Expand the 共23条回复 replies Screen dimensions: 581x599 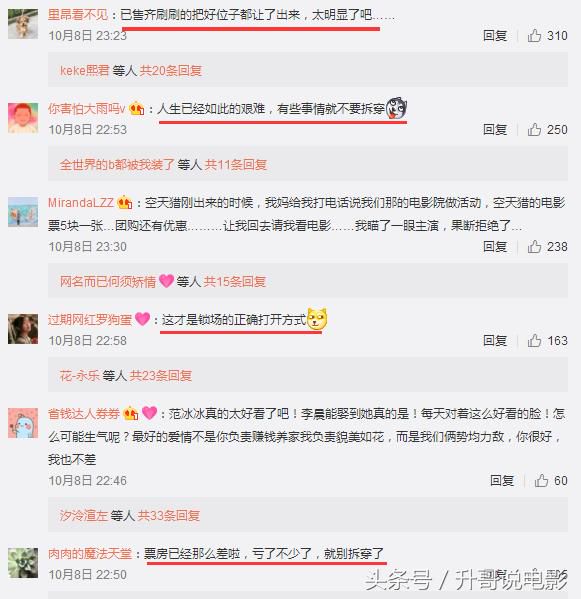pyautogui.click(x=161, y=376)
